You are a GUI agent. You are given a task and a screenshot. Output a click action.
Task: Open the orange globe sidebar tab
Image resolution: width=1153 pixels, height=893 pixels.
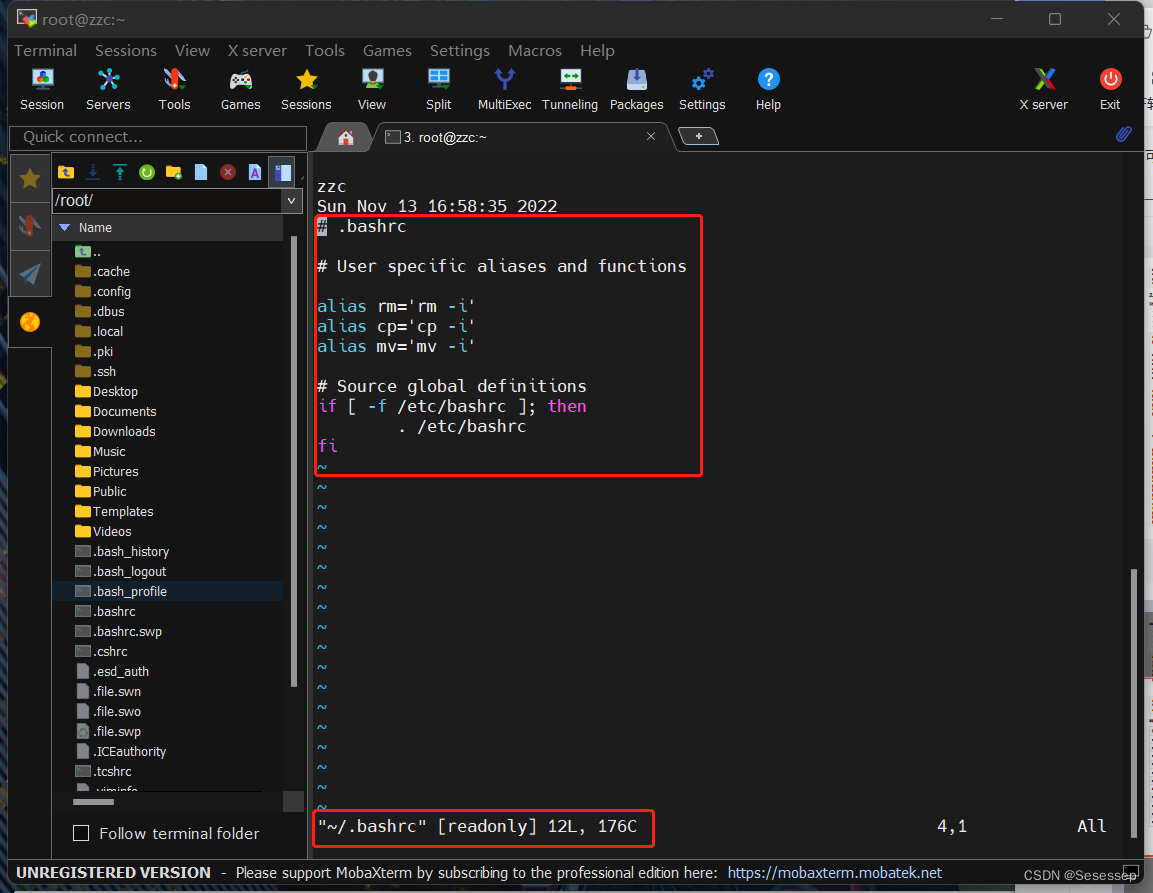(x=30, y=322)
